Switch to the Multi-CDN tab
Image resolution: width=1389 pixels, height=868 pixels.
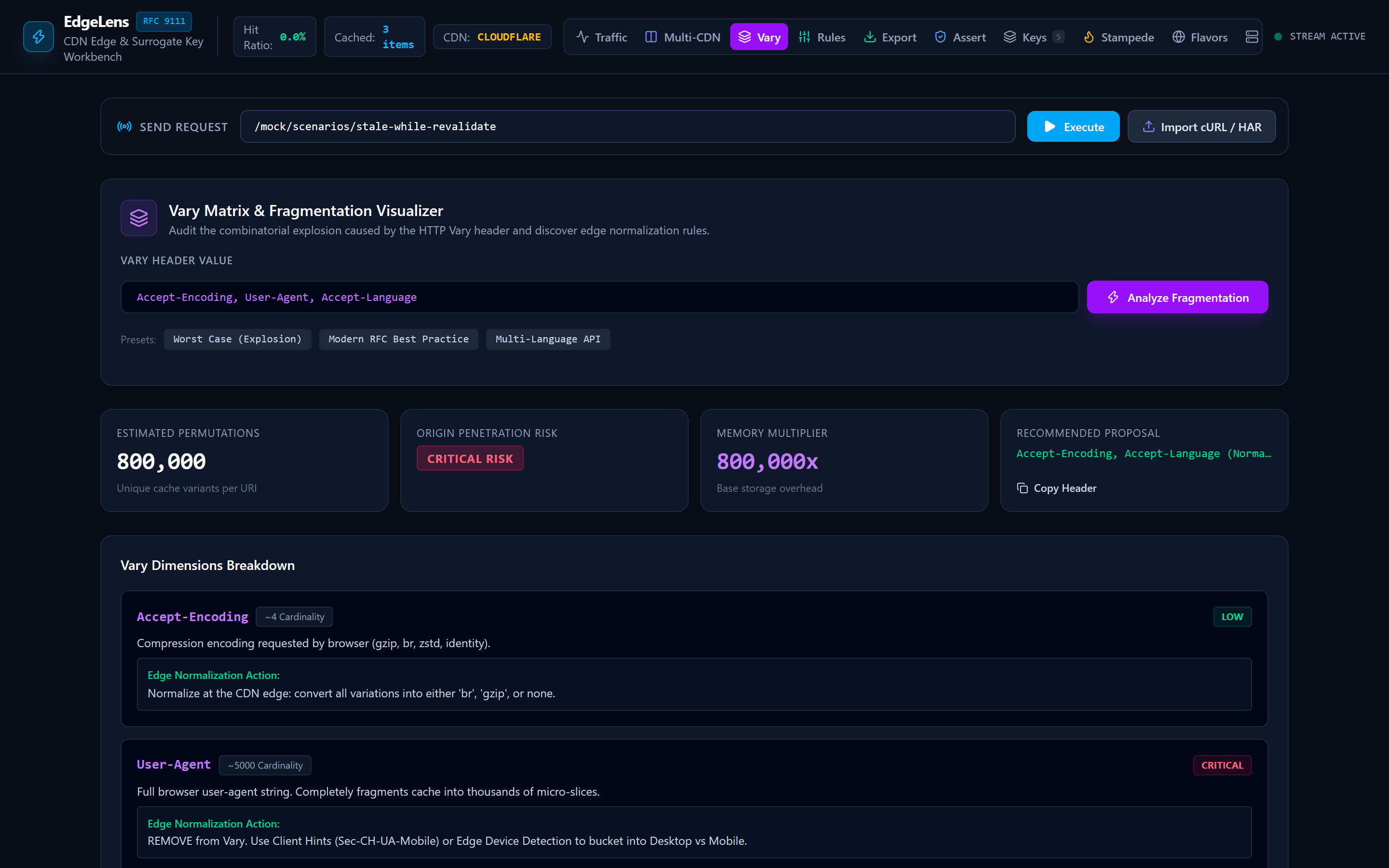(682, 37)
